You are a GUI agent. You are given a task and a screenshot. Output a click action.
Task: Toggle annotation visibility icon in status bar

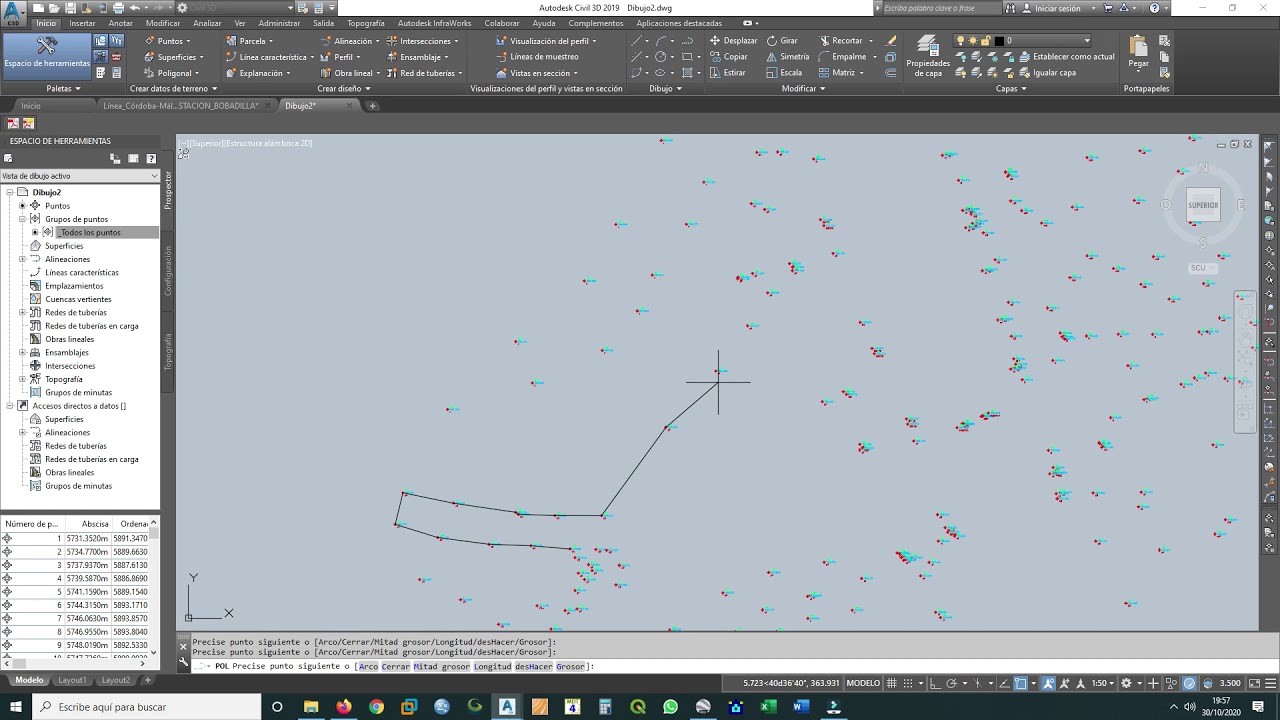click(x=1049, y=683)
